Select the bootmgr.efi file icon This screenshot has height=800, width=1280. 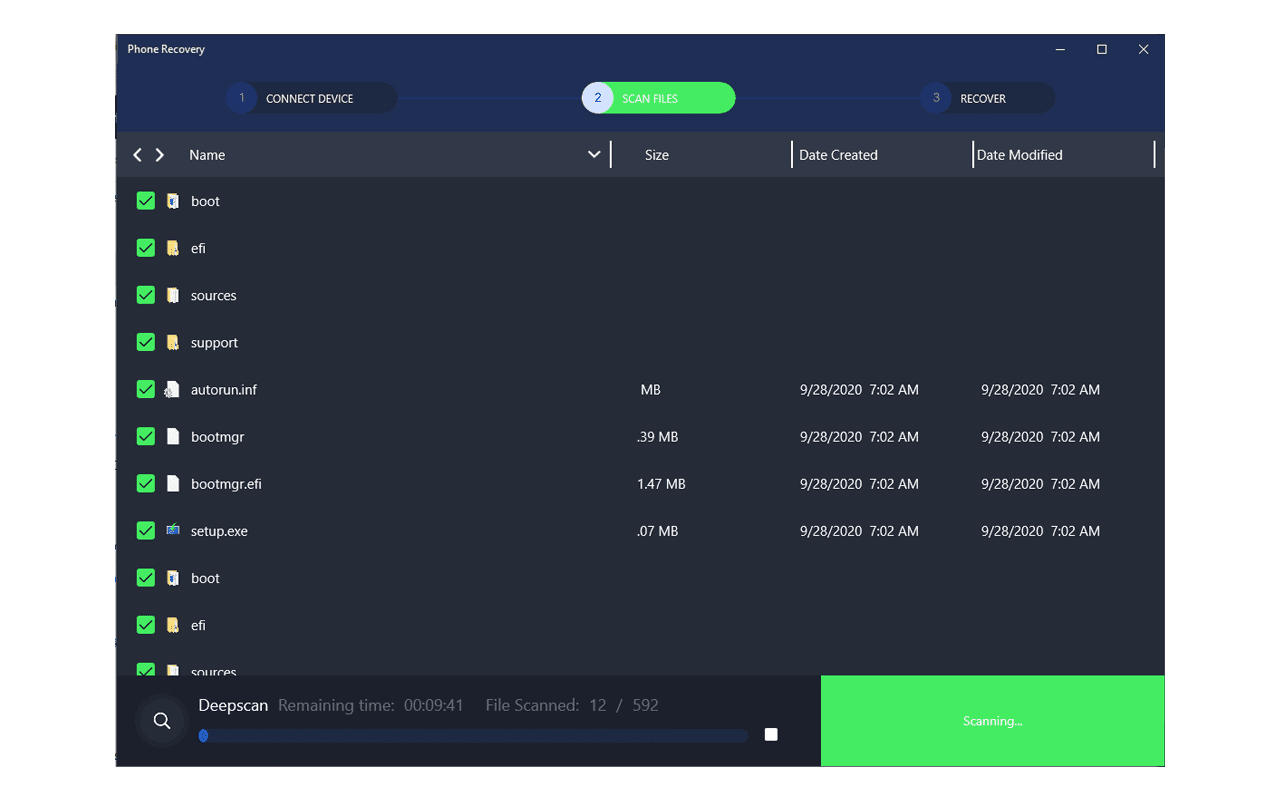coord(171,483)
